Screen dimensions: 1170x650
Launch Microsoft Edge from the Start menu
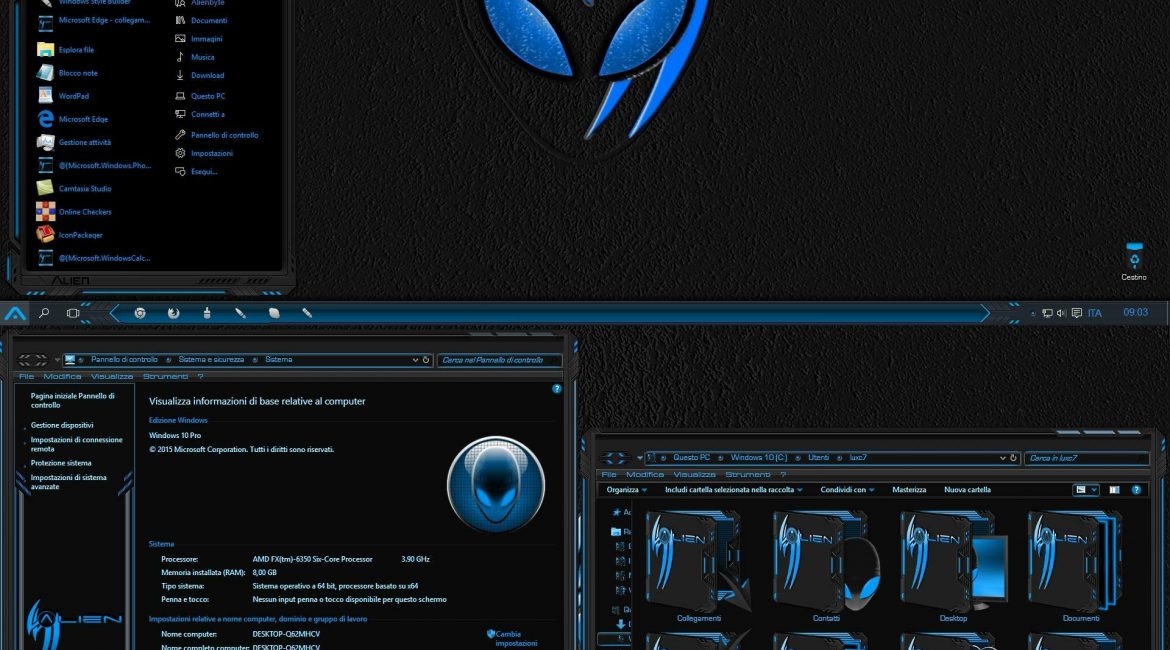[x=72, y=119]
